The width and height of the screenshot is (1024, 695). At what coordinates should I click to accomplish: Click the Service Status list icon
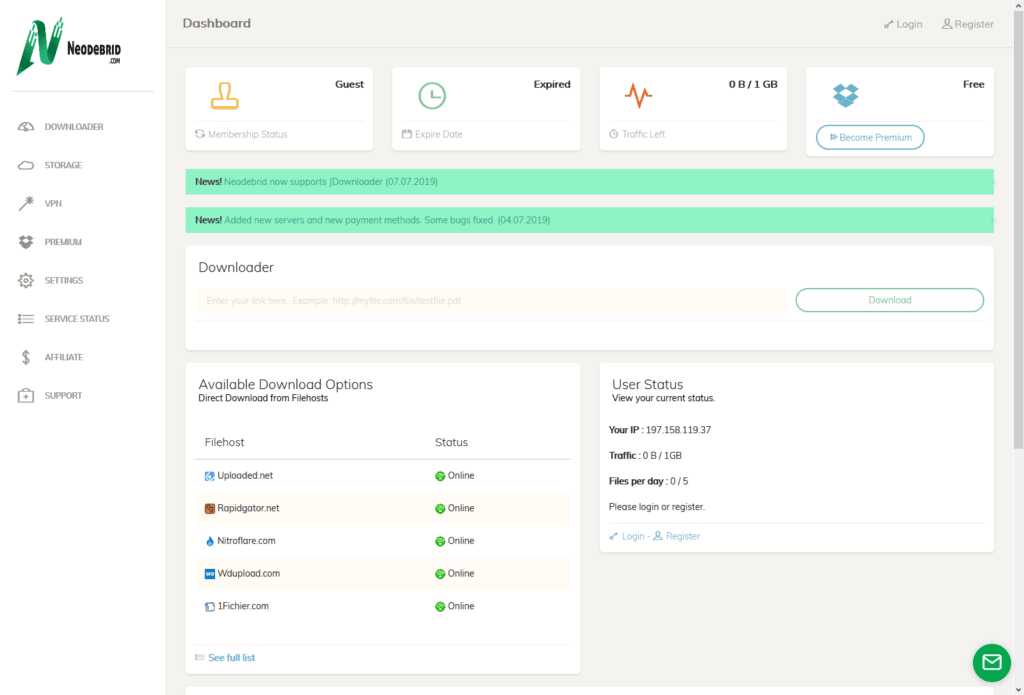[26, 319]
